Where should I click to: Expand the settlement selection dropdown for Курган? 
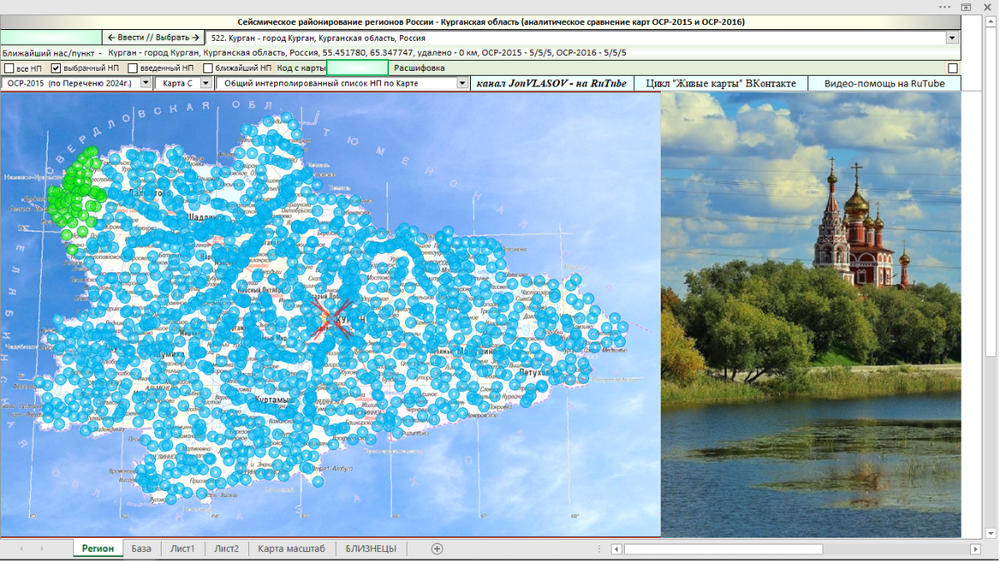(952, 38)
